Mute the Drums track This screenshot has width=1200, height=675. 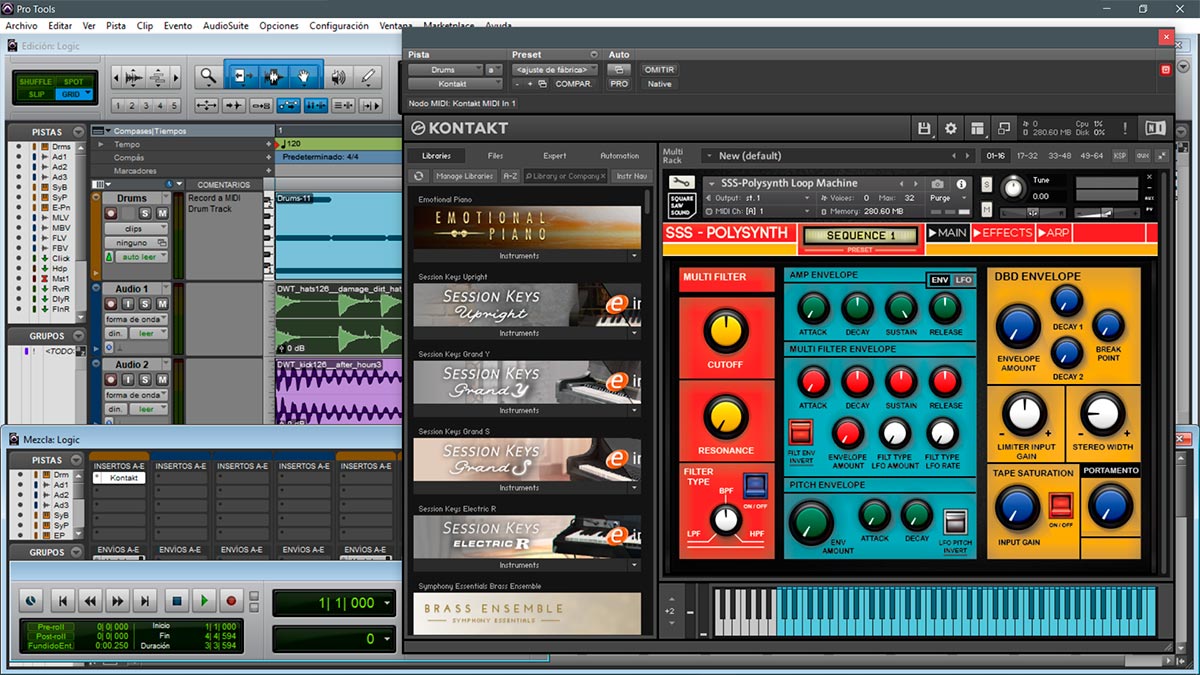click(x=162, y=213)
